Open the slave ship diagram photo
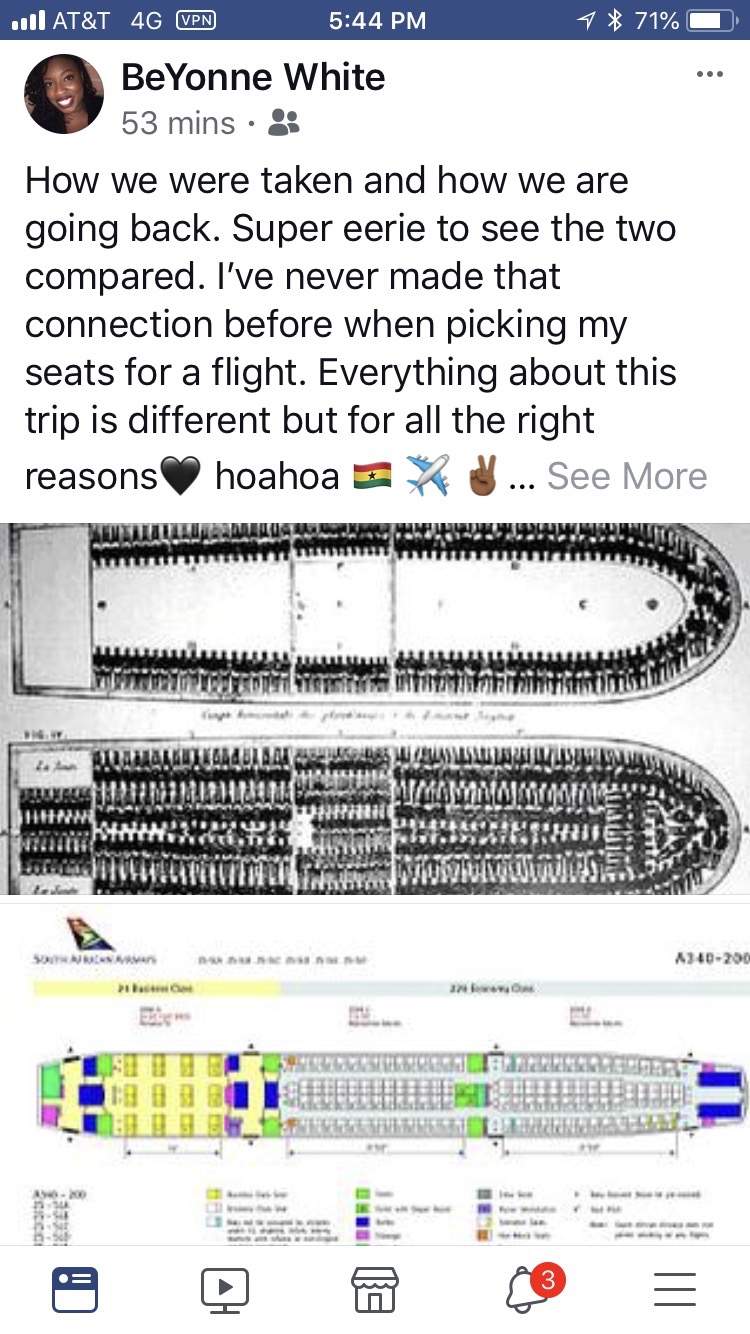 point(375,708)
